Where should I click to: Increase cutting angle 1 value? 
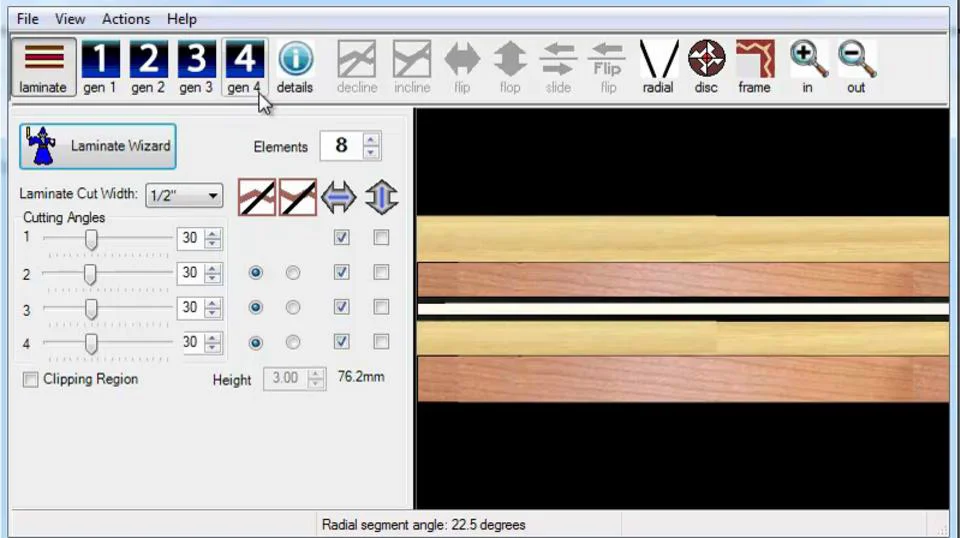(212, 233)
